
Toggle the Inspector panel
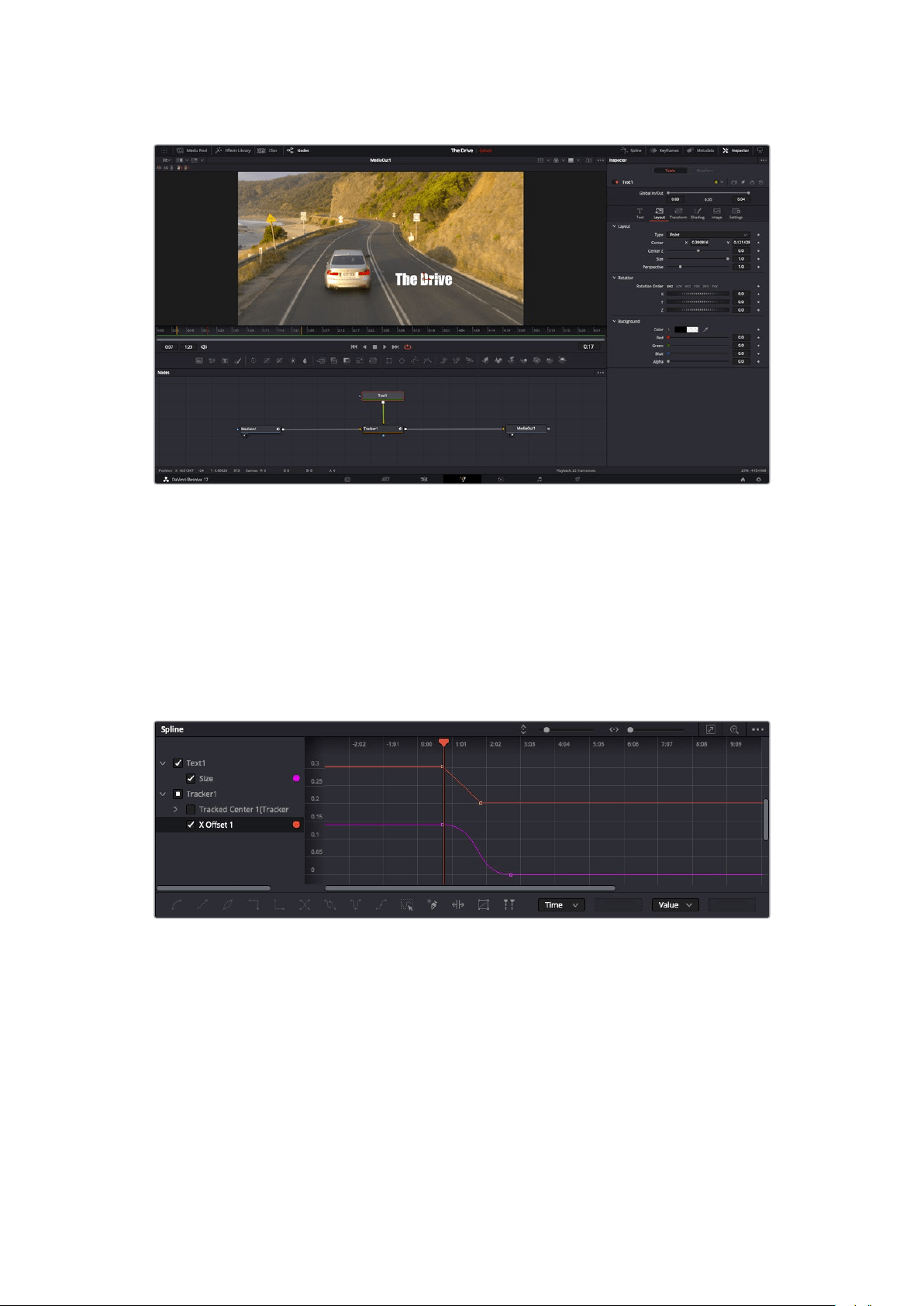click(x=736, y=150)
